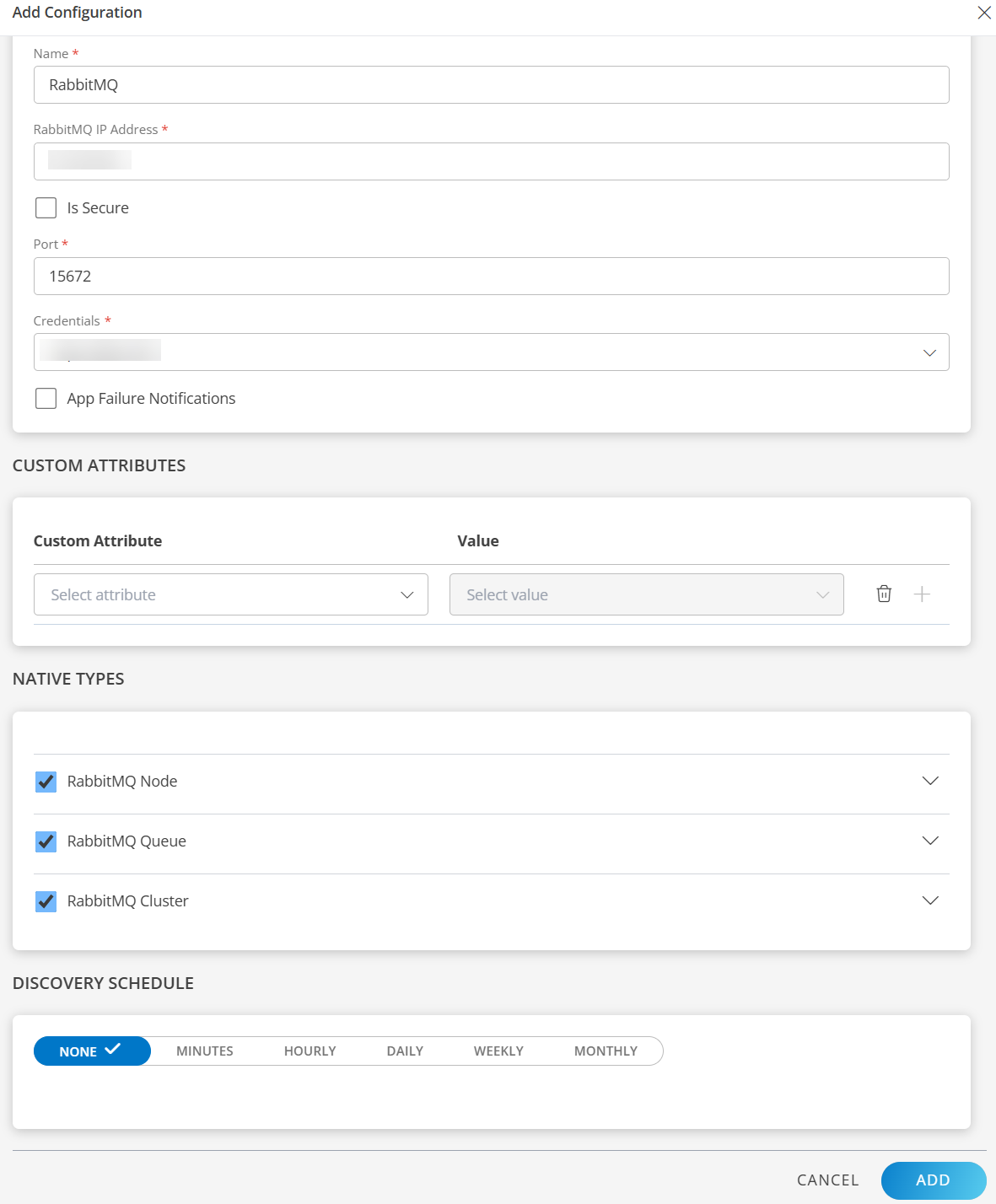The image size is (996, 1204).
Task: Uncheck the RabbitMQ Node native type
Action: pyautogui.click(x=46, y=782)
